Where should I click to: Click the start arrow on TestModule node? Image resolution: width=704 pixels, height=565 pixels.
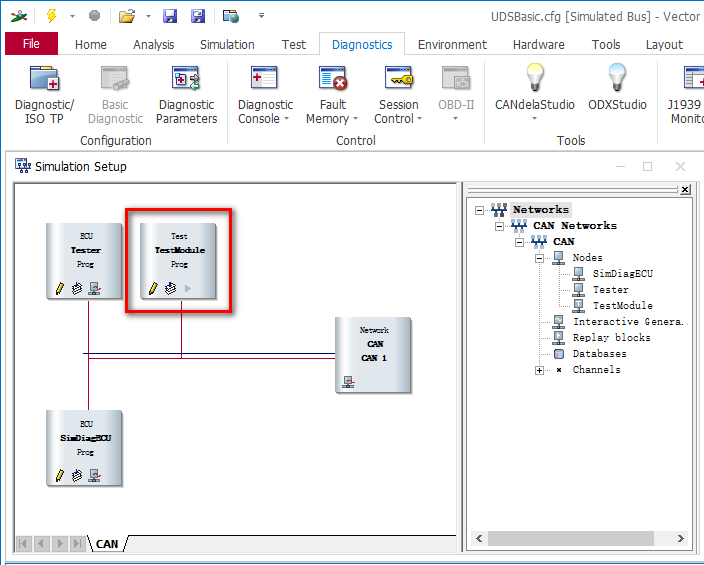click(188, 288)
